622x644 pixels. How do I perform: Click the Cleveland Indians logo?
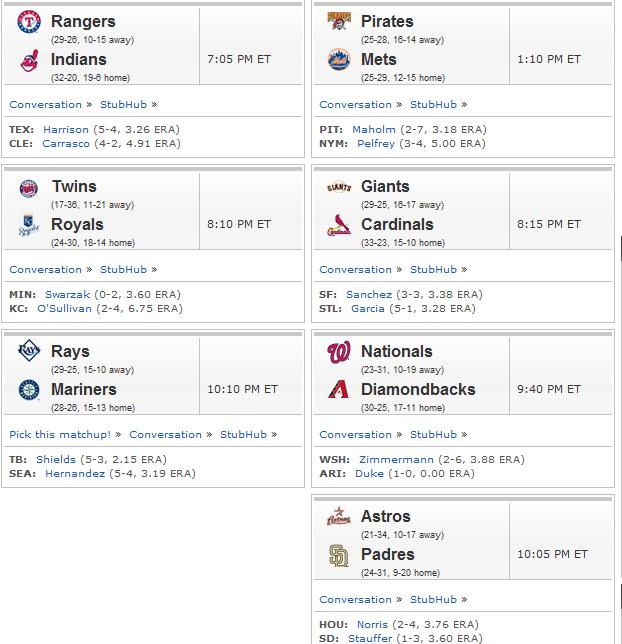[30, 61]
